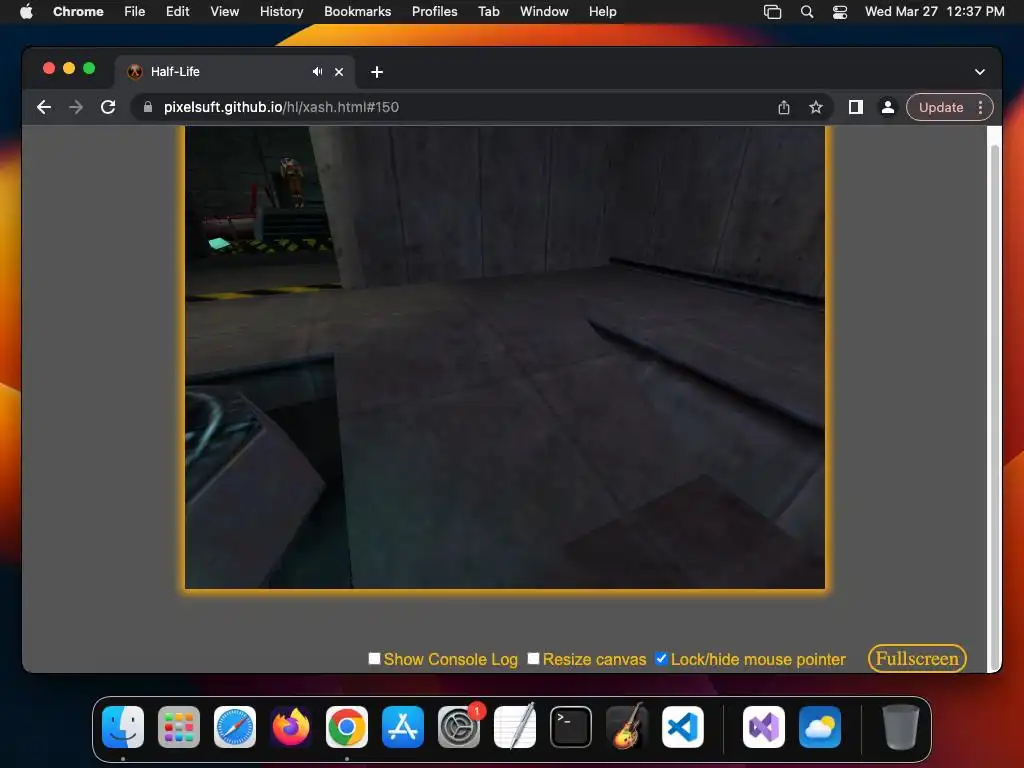Image resolution: width=1024 pixels, height=768 pixels.
Task: Launch Safari from the Dock
Action: 235,726
